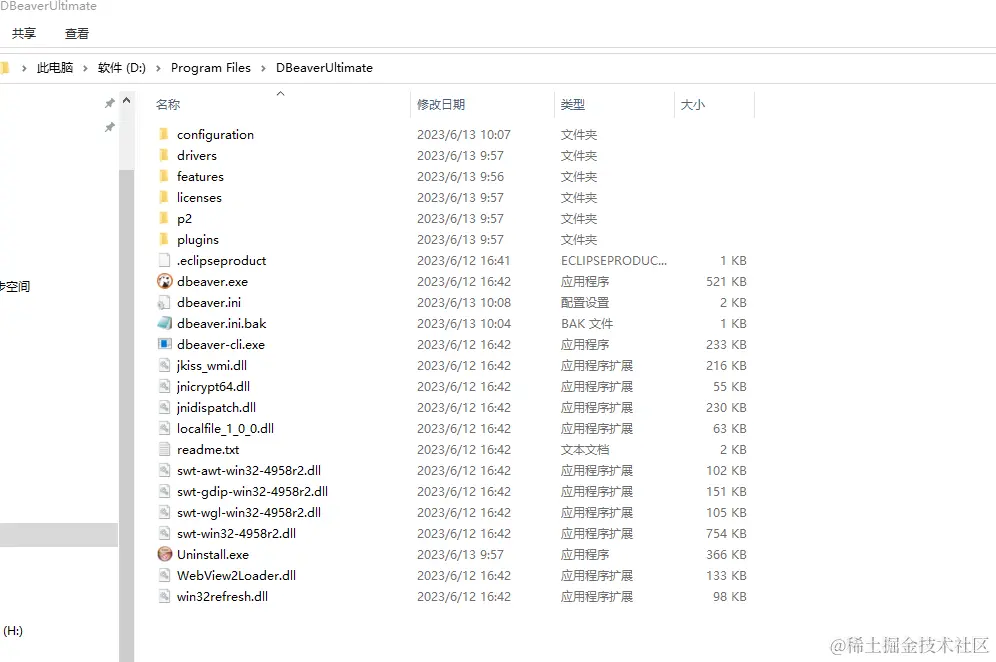Viewport: 996px width, 662px height.
Task: Select the dbeaver.exe file name
Action: [212, 281]
